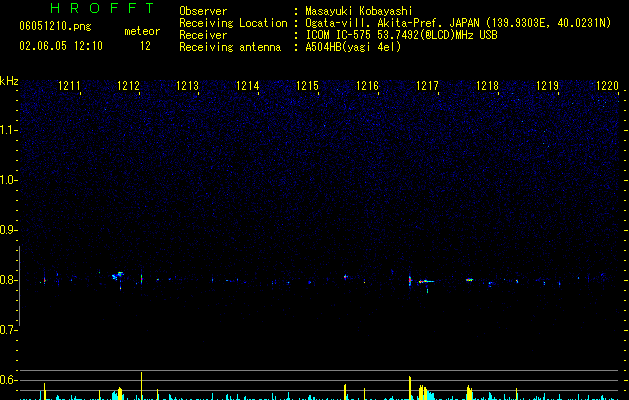Select the file name 06051210.png
Screen dimensions: 629x400
click(x=55, y=27)
